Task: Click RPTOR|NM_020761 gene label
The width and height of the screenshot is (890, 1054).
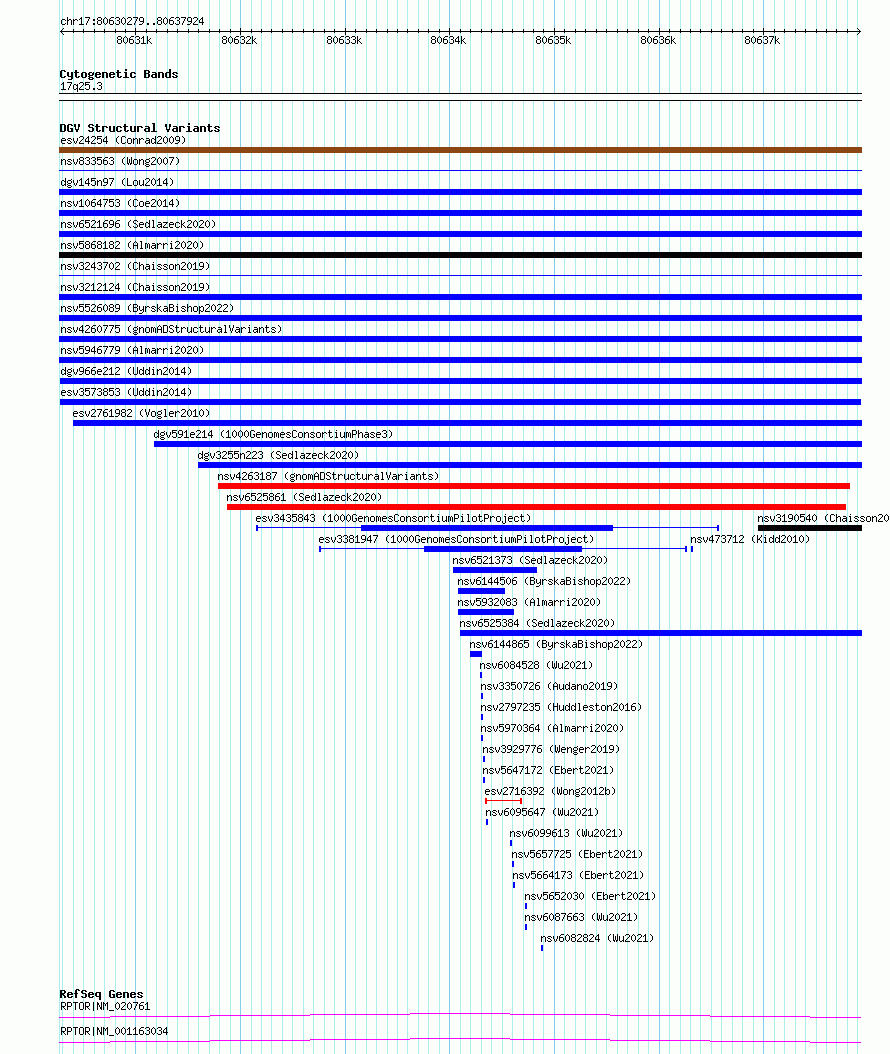Action: click(105, 1006)
